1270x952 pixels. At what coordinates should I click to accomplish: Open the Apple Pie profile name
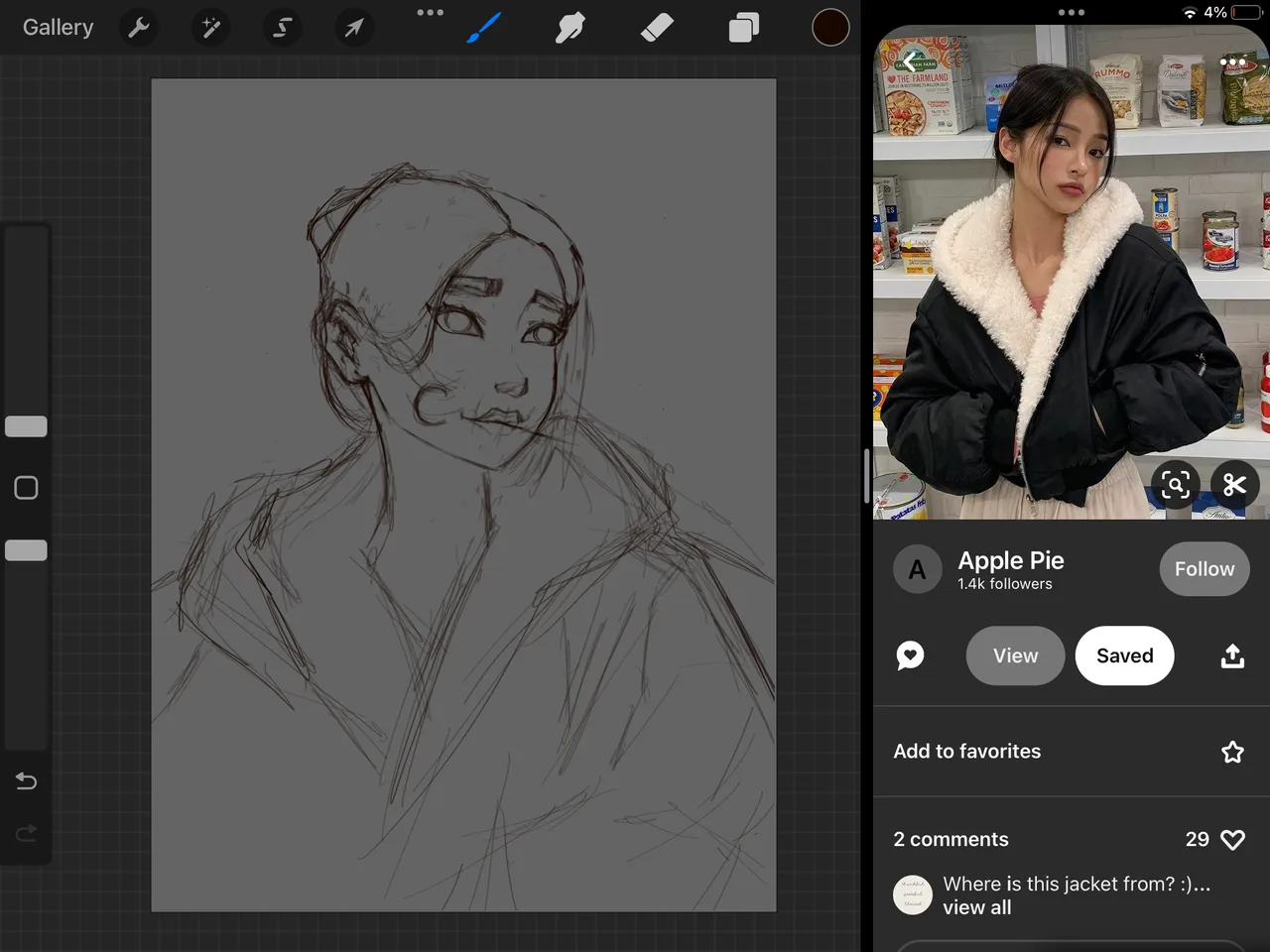1011,560
